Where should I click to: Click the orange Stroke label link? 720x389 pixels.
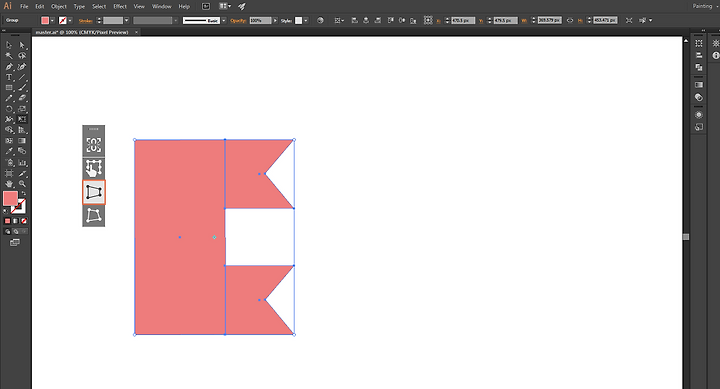(85, 21)
